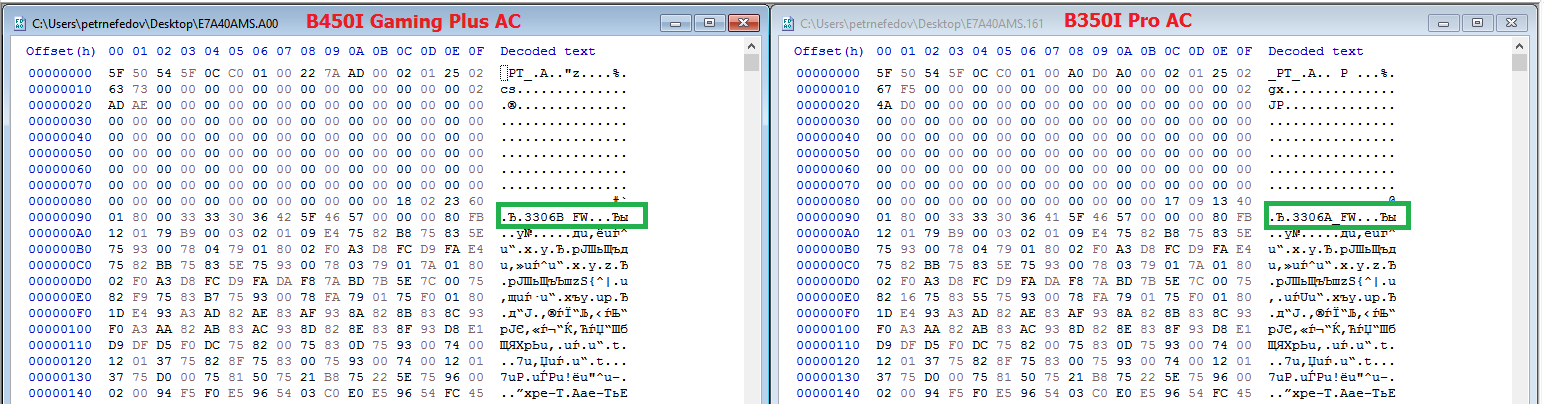Click decoded text '.Ђ.3306A_FW...Ђы' in 161 window
This screenshot has width=1544, height=404.
[x=1332, y=217]
